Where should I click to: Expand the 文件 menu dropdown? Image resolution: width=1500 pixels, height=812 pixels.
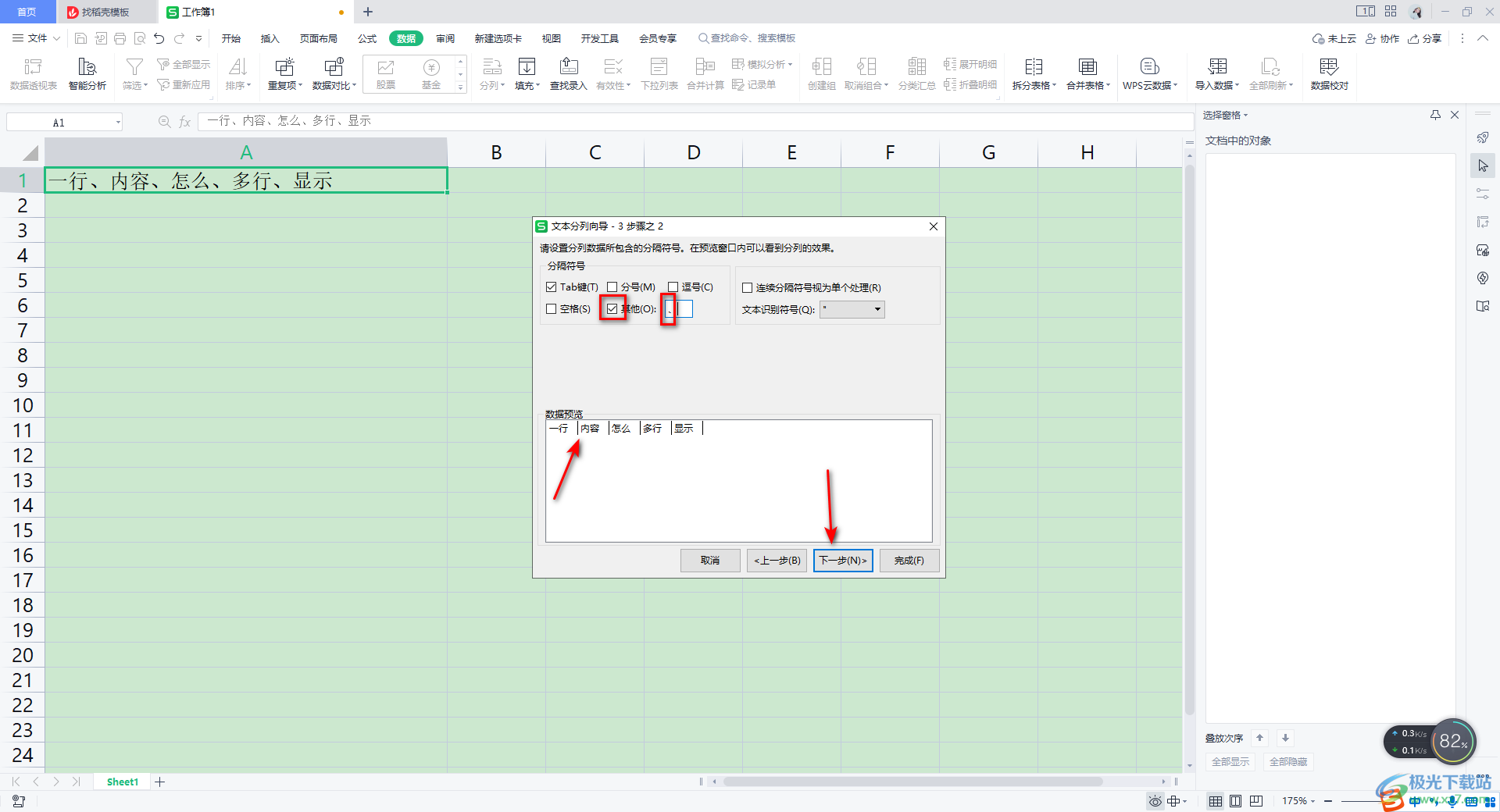point(56,38)
